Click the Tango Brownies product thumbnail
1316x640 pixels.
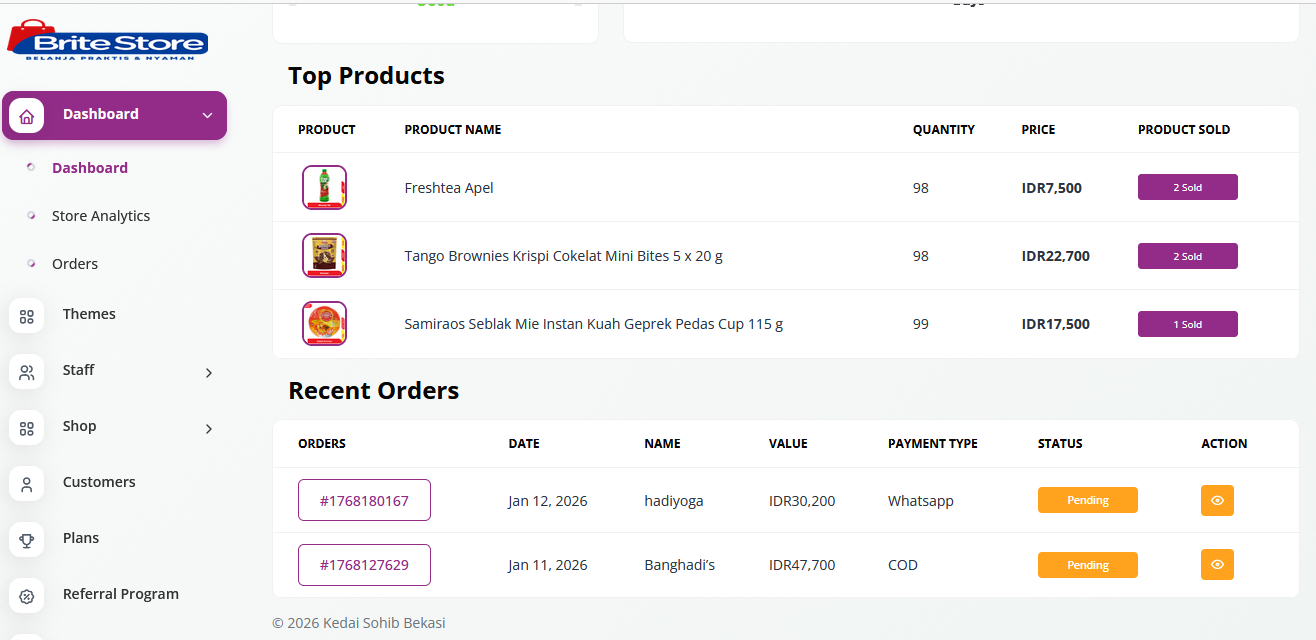pyautogui.click(x=324, y=256)
